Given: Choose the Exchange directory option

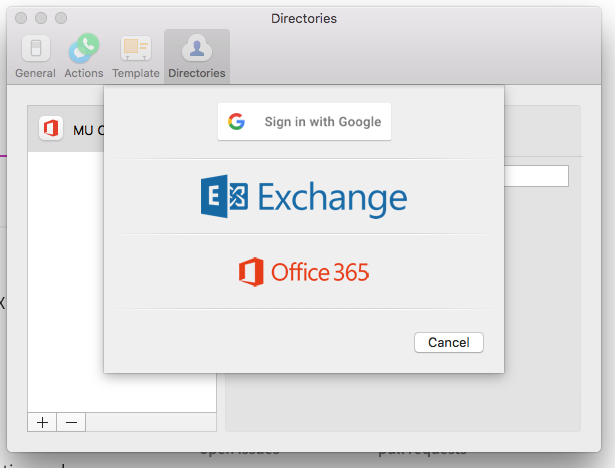Looking at the screenshot, I should pos(304,197).
